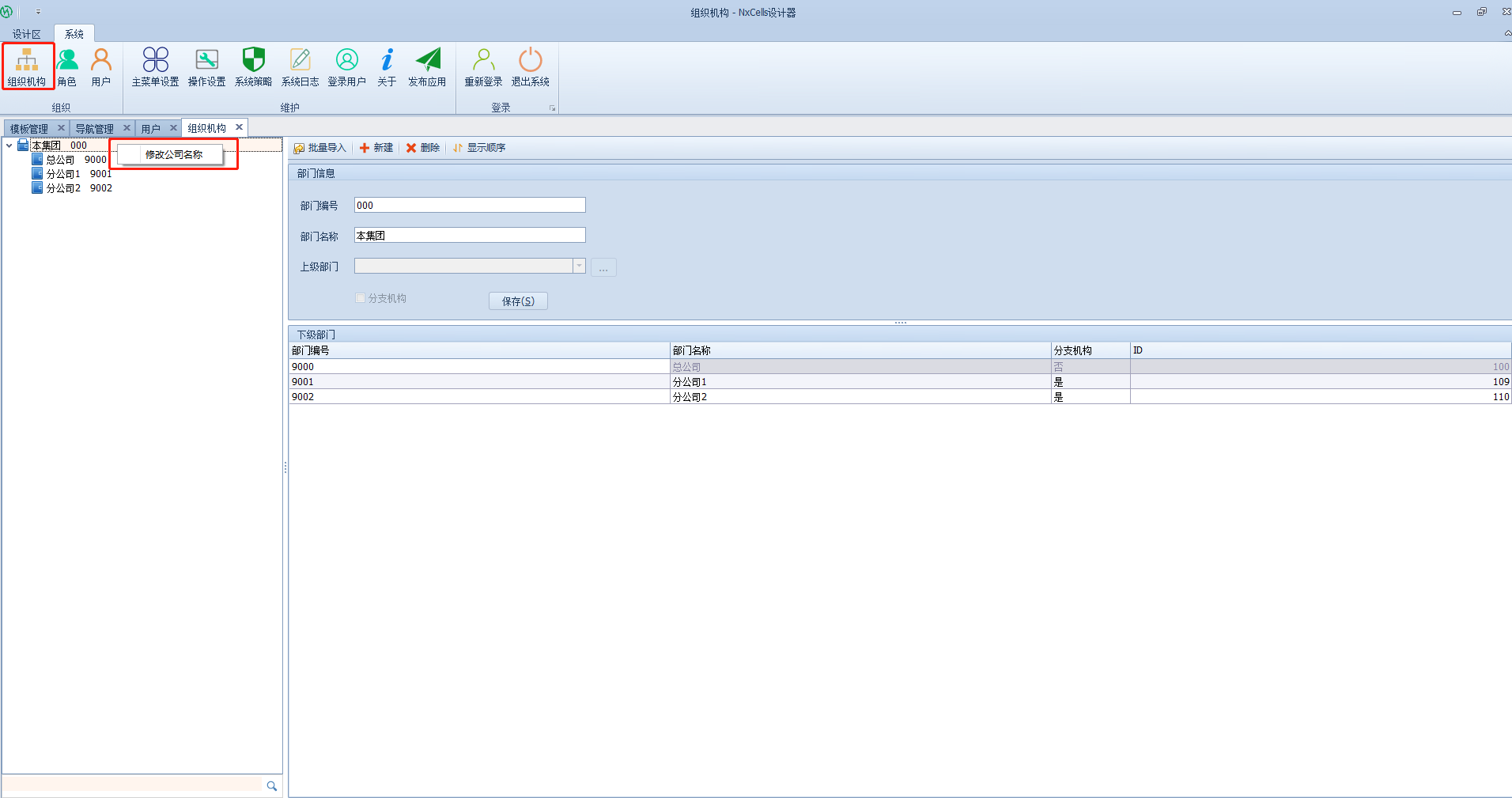The image size is (1512, 798).
Task: Click the 退出系统 power icon
Action: coord(530,66)
